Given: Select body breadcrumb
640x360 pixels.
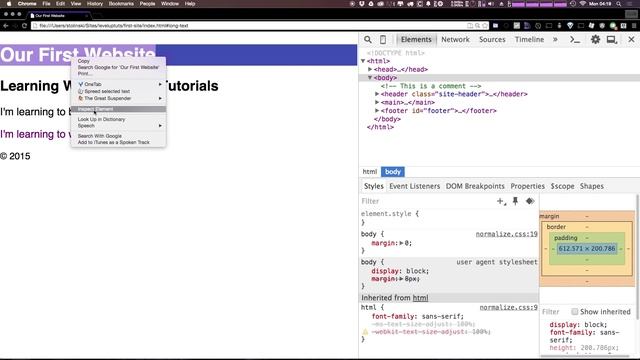Looking at the screenshot, I should pyautogui.click(x=393, y=172).
